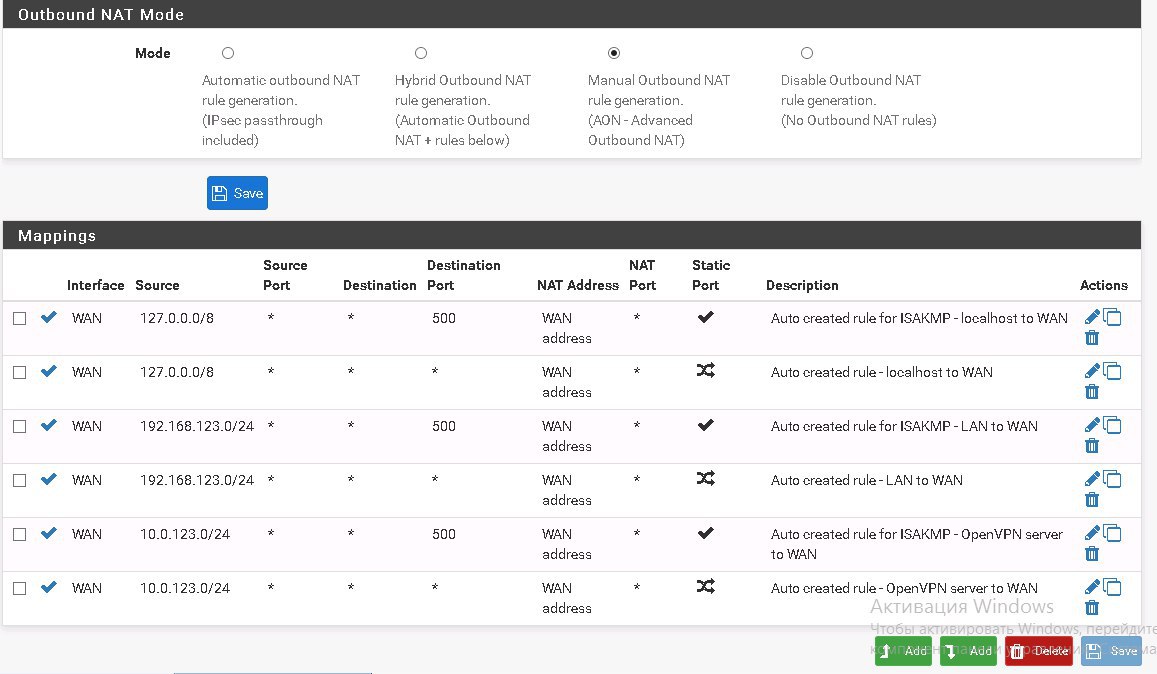
Task: Copy the 'Auto created rule - OpenVPN server to WAN' mapping
Action: 1113,587
